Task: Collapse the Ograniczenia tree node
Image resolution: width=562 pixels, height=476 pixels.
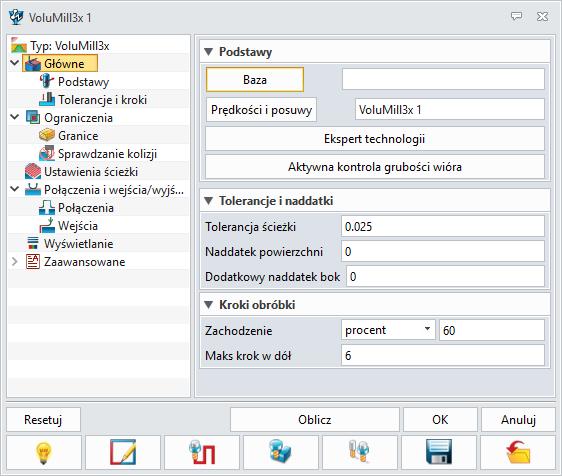Action: [15, 117]
